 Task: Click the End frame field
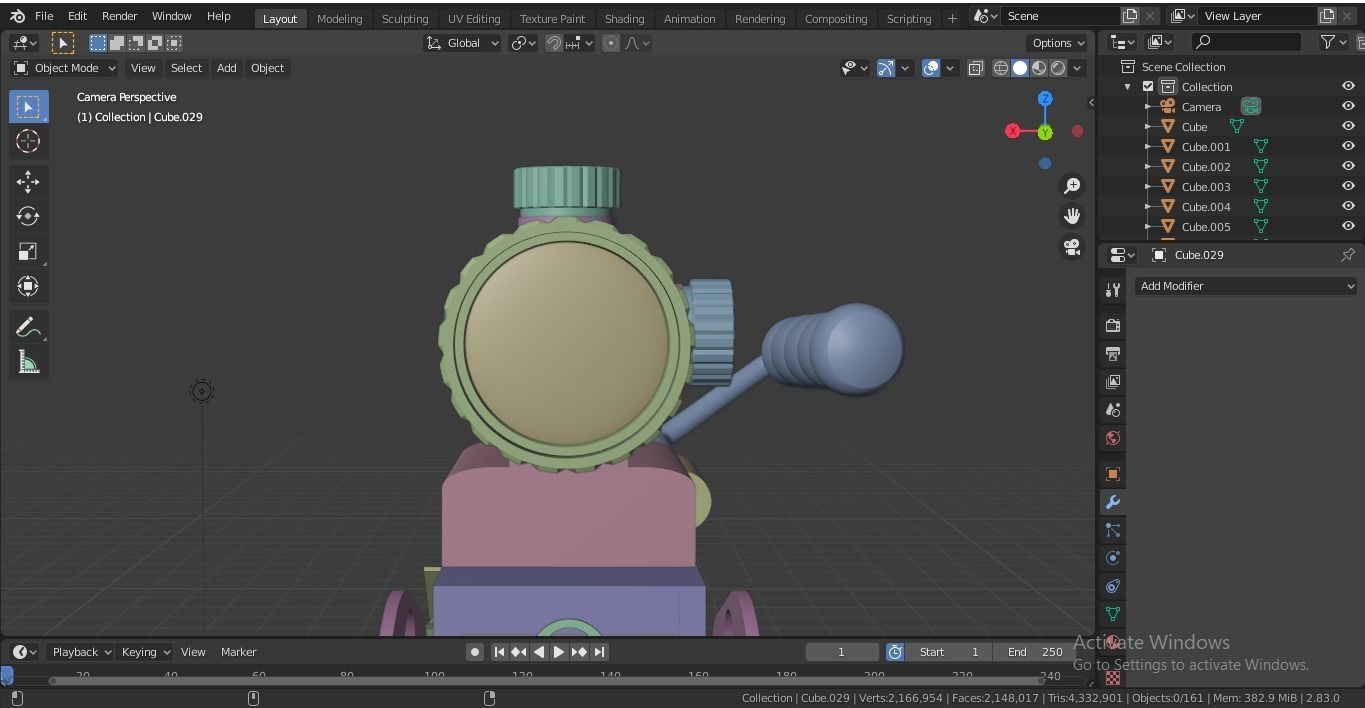[1035, 652]
